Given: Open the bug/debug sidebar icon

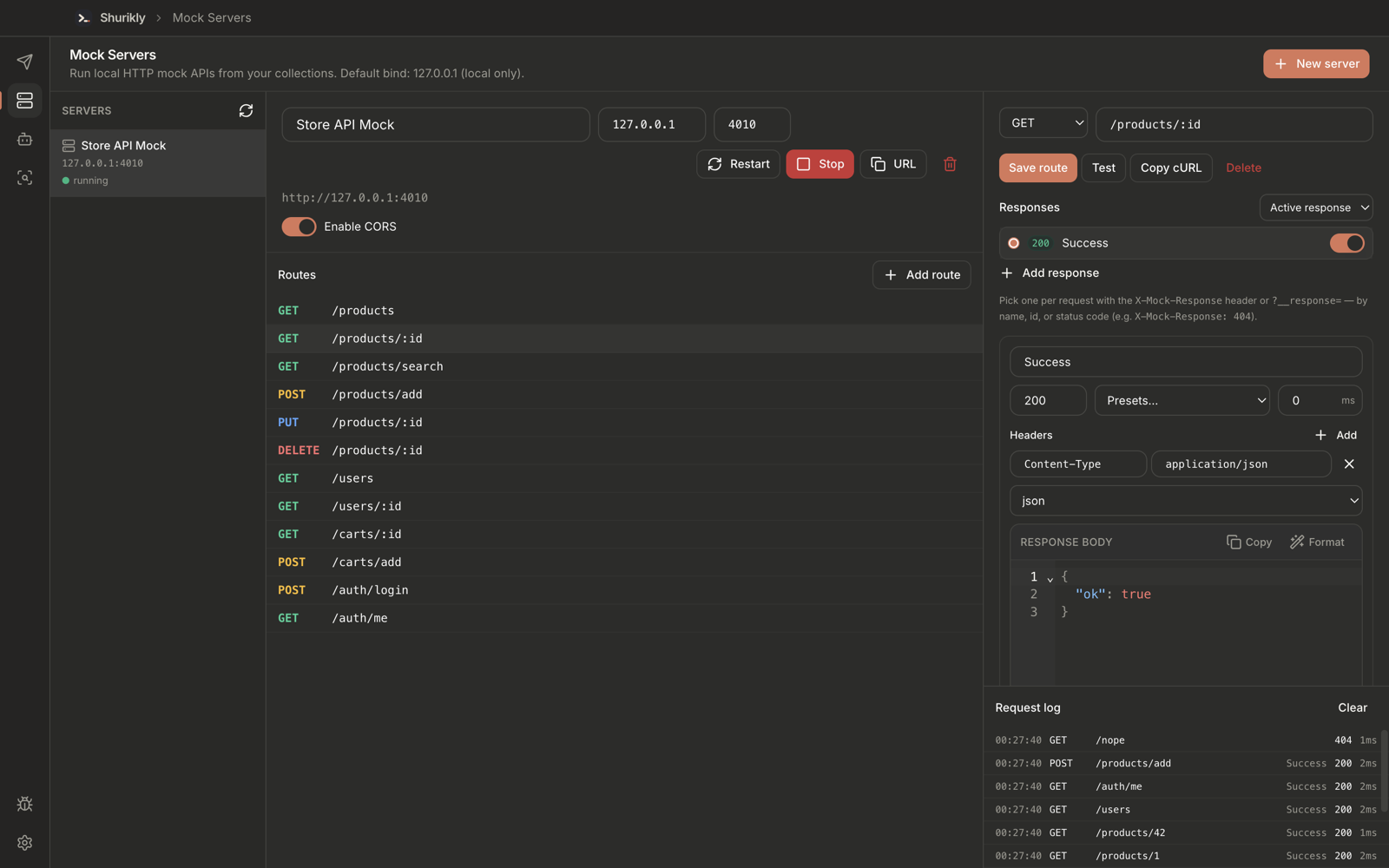Looking at the screenshot, I should 24,804.
